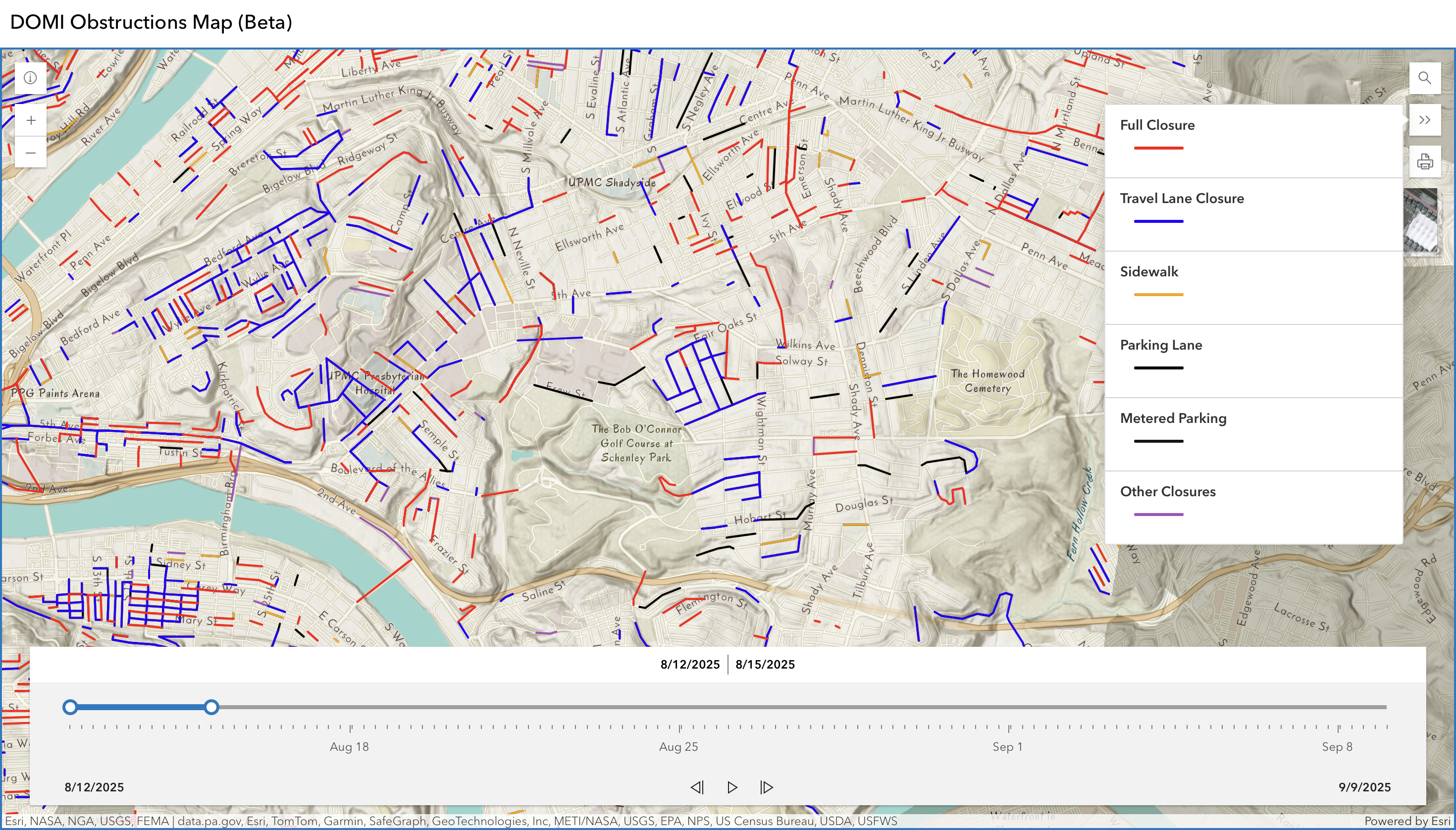Viewport: 1456px width, 830px height.
Task: Collapse the legend panel with chevrons
Action: tap(1424, 120)
